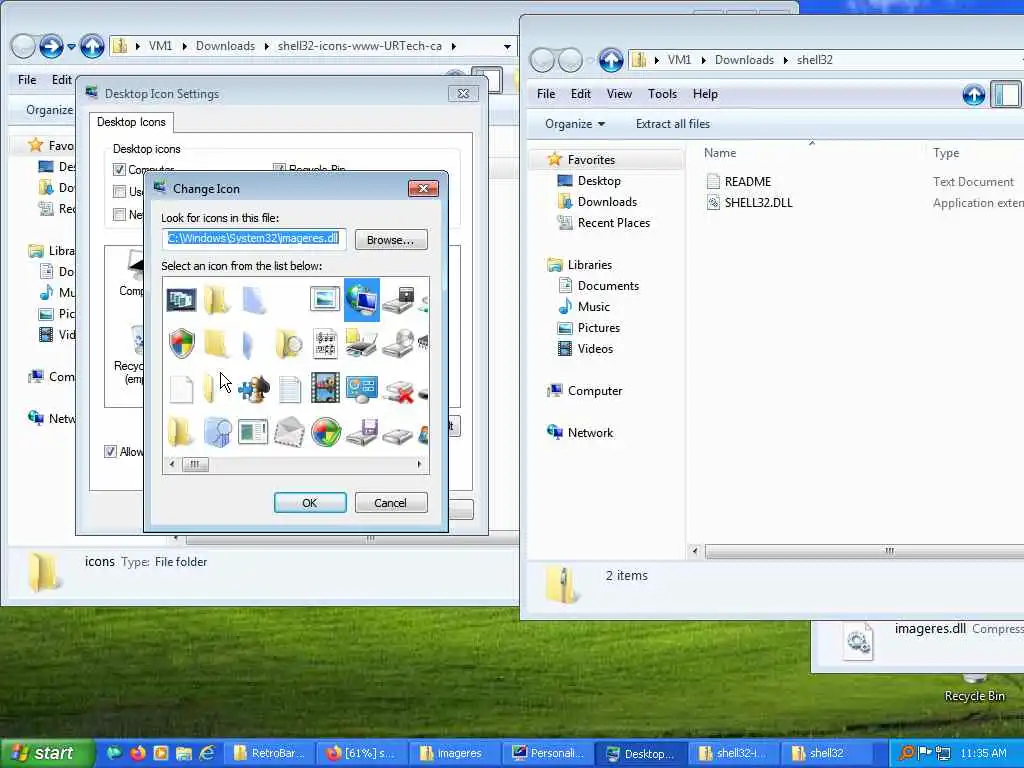This screenshot has width=1024, height=768.
Task: Open Firefox from the quick launch bar
Action: click(138, 753)
